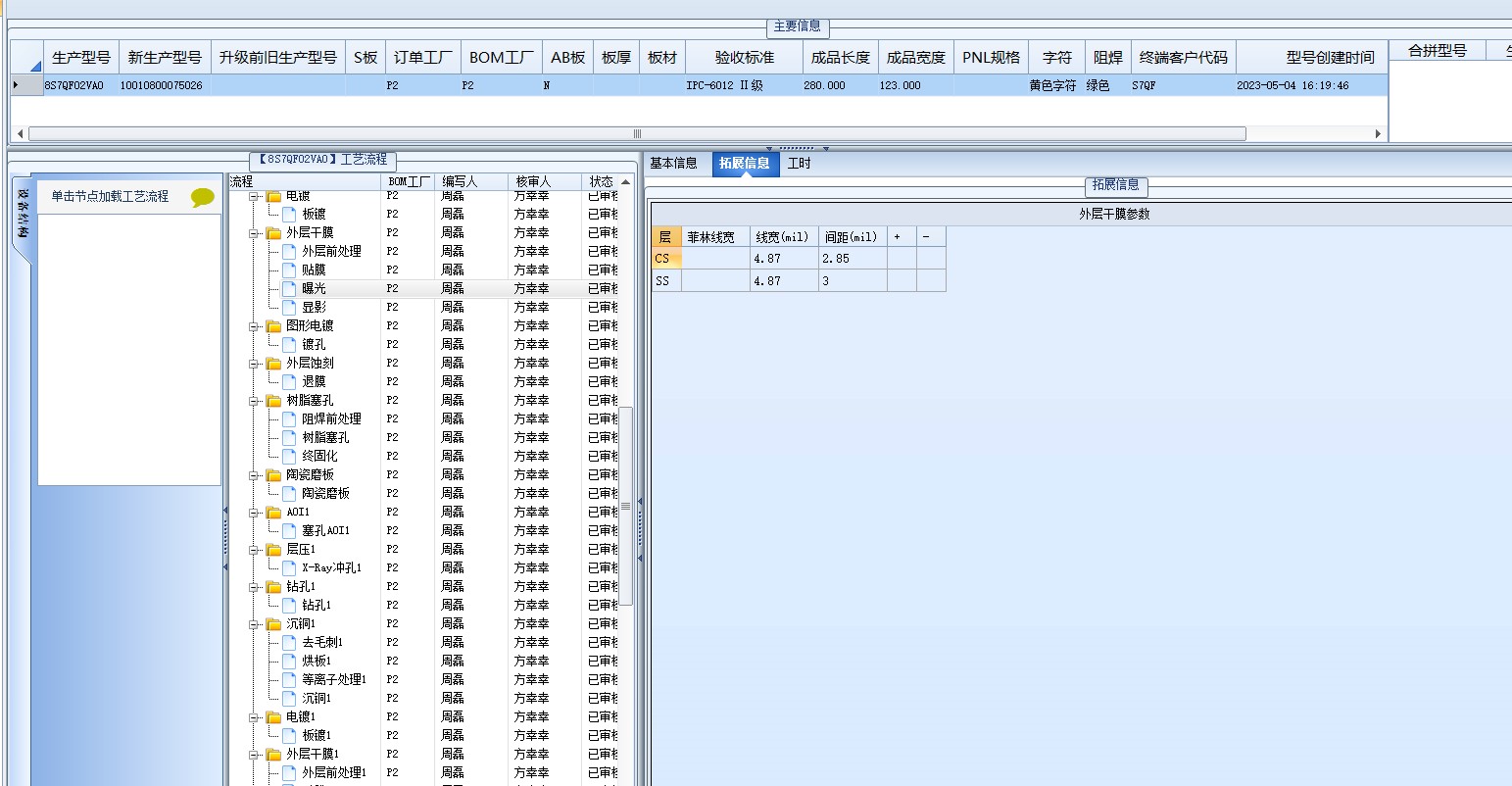Viewport: 1512px width, 786px height.
Task: Click the − column in 外层干膜参数 table
Action: 931,236
